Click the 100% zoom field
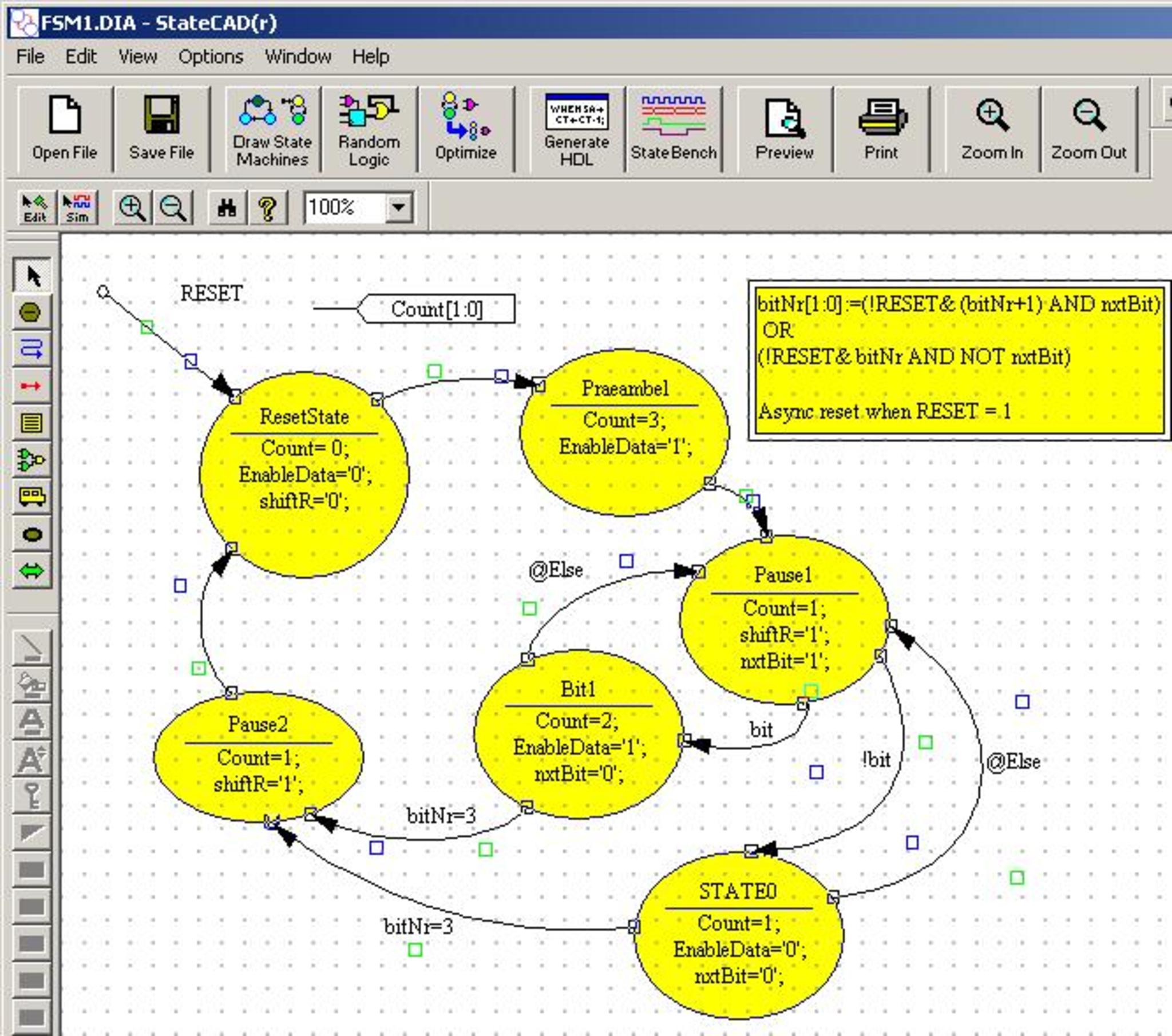The width and height of the screenshot is (1172, 1036). pos(343,208)
